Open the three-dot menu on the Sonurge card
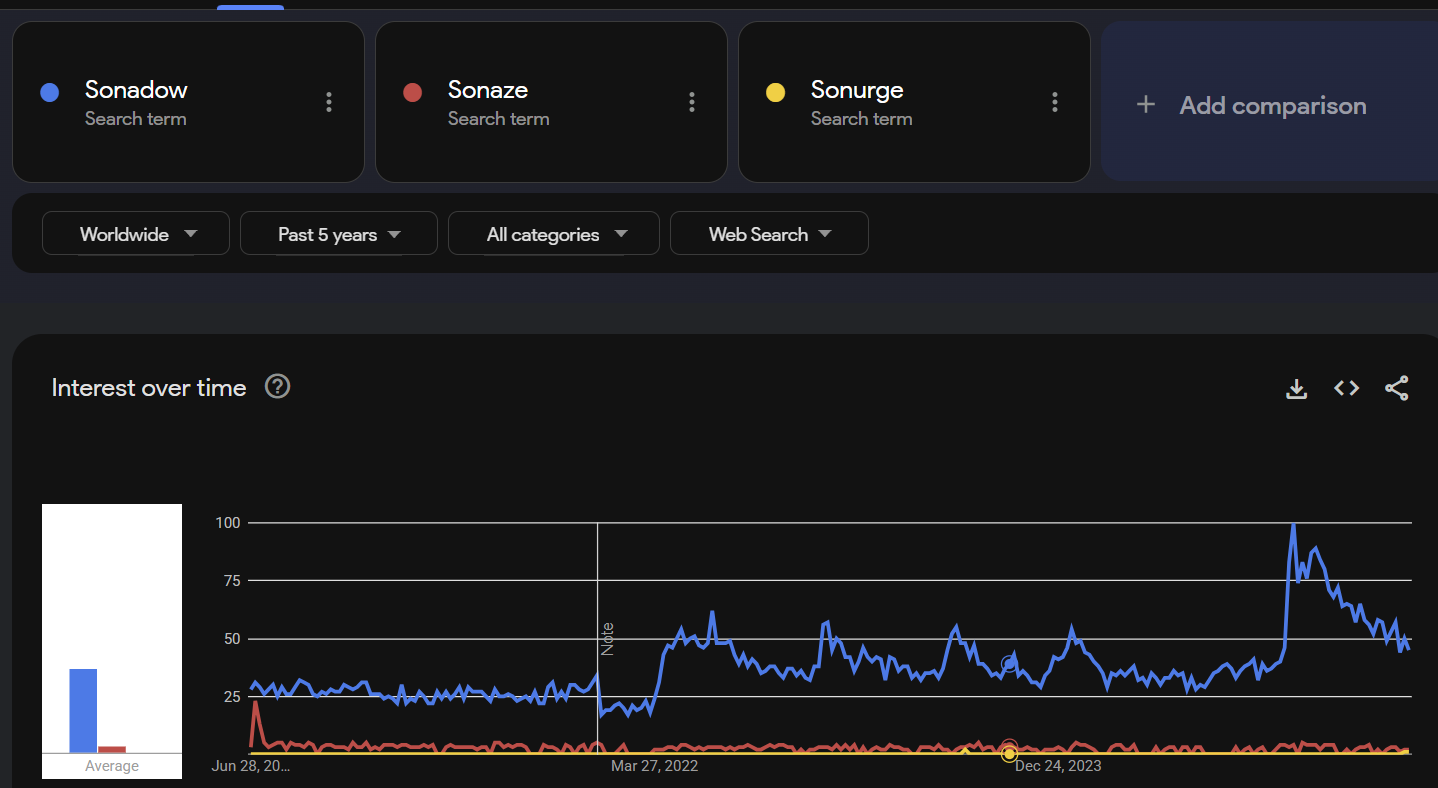 1055,102
